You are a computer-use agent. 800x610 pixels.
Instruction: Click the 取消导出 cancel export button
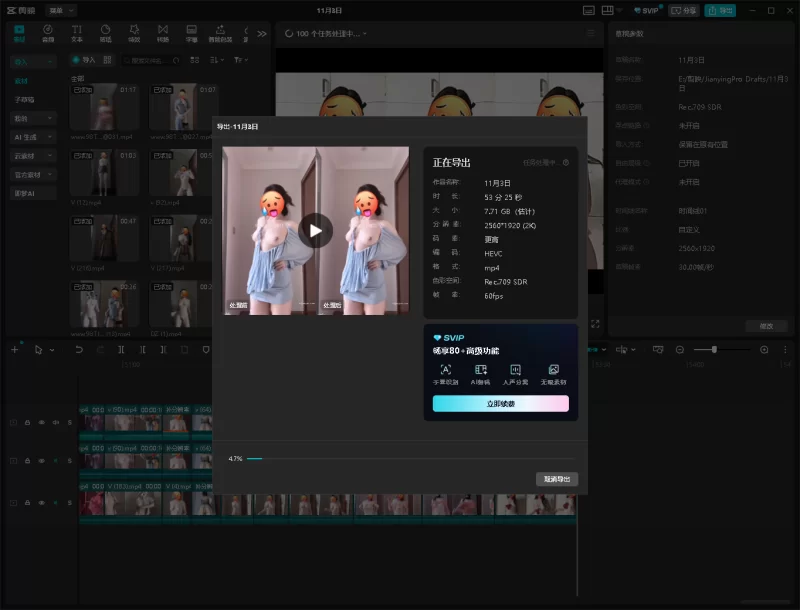click(556, 479)
